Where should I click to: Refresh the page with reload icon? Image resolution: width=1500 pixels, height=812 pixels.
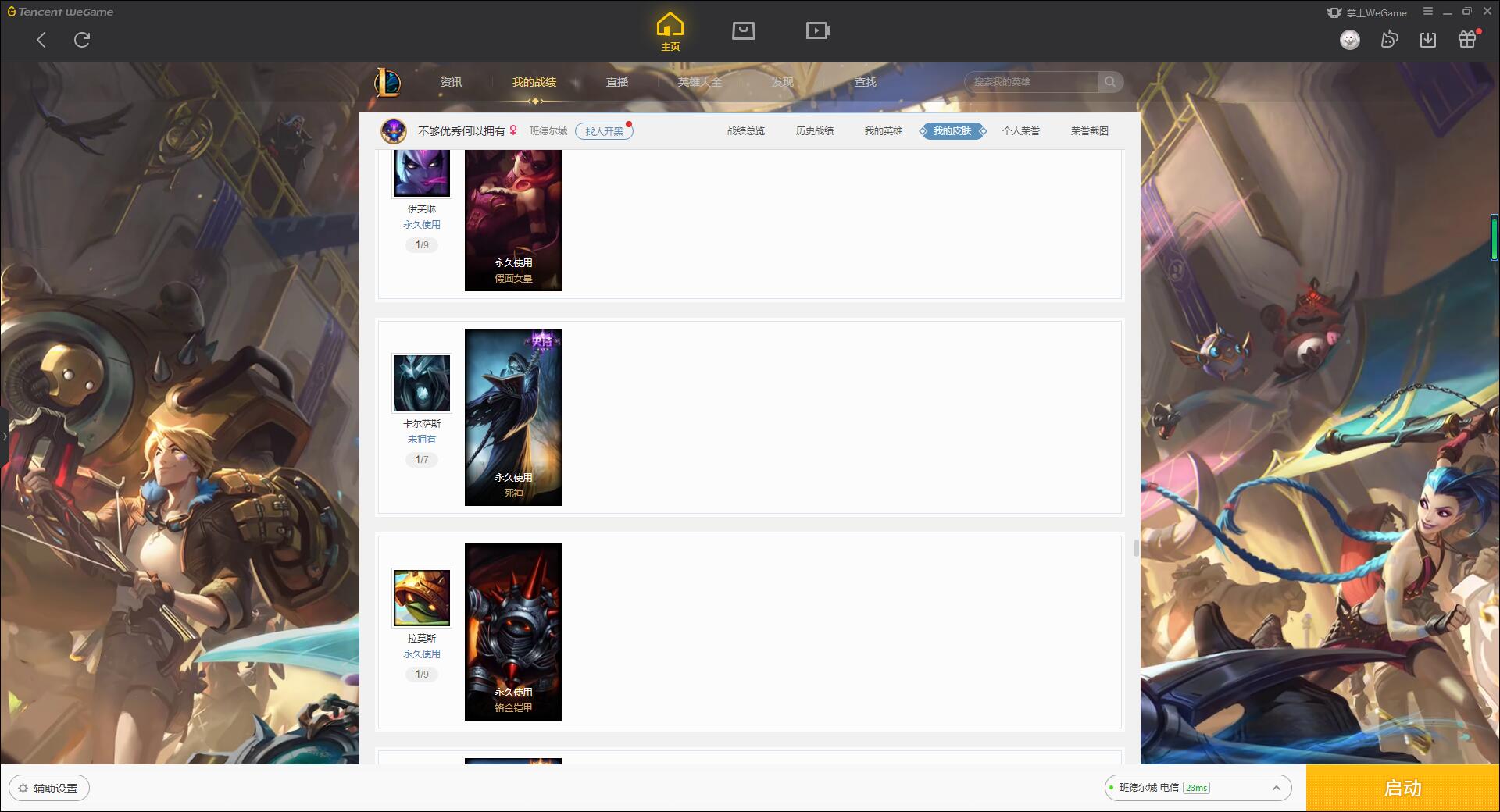click(82, 40)
